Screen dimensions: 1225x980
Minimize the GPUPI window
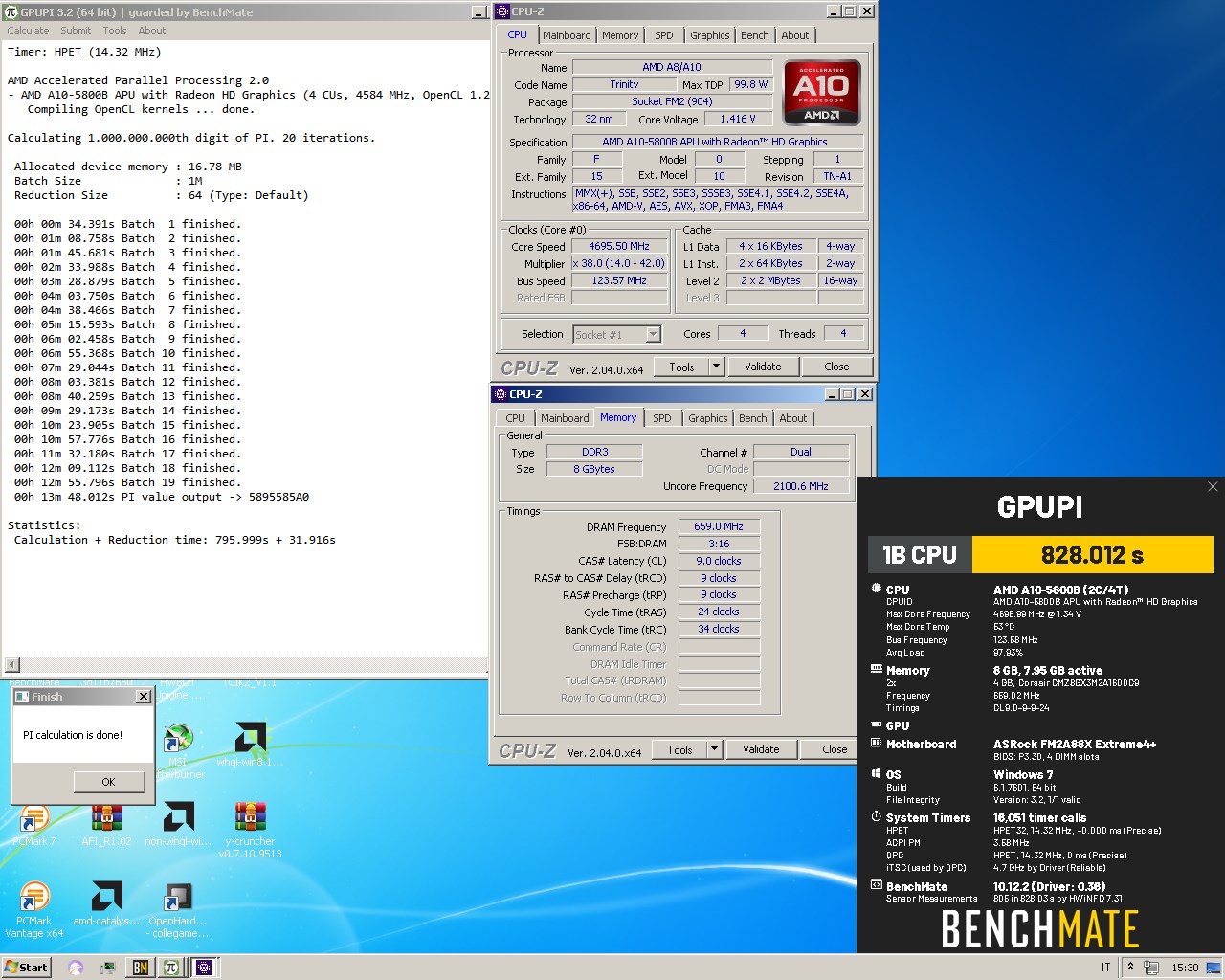pos(479,12)
